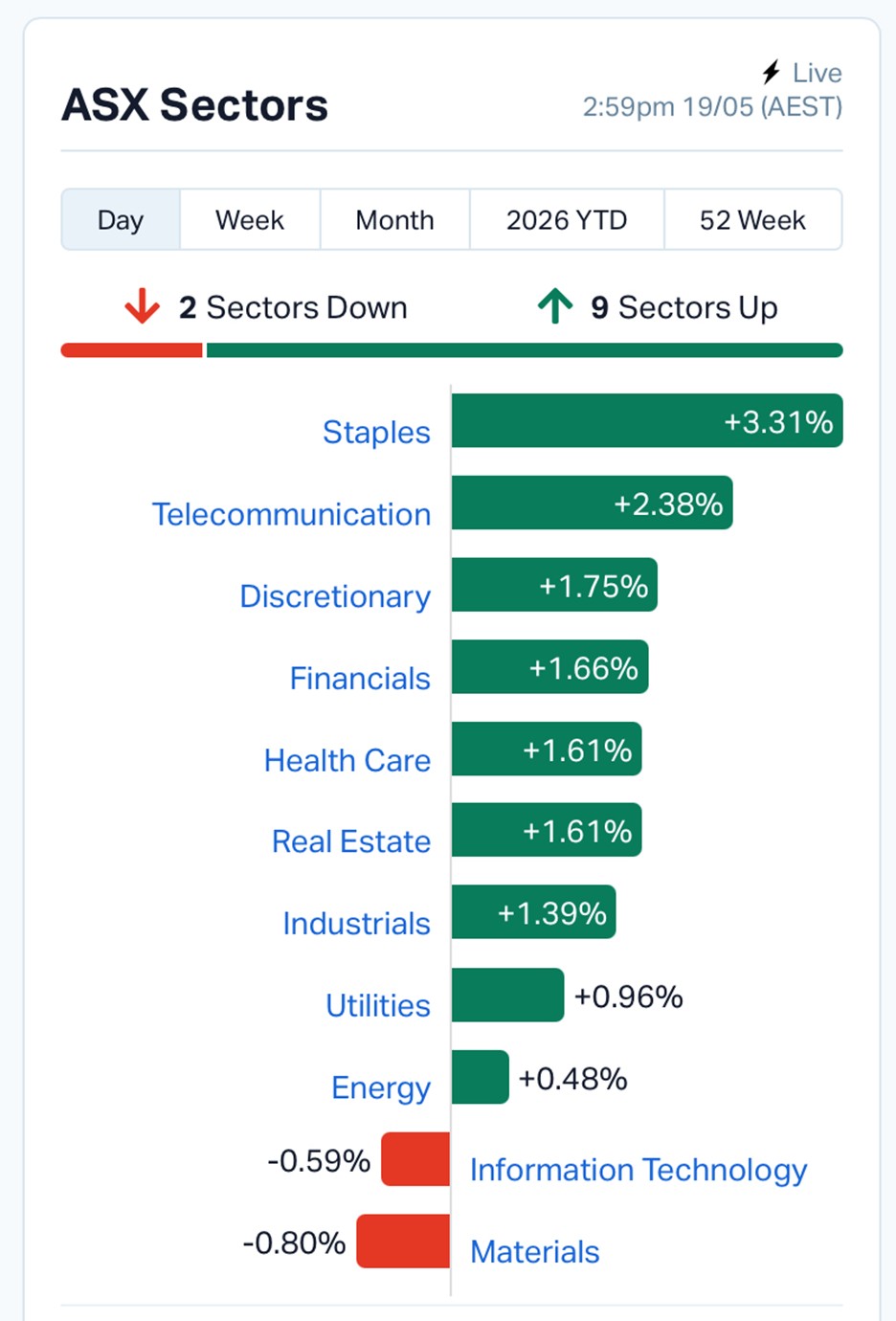Open the Real Estate sector link
Viewport: 896px width, 1321px height.
tap(351, 841)
